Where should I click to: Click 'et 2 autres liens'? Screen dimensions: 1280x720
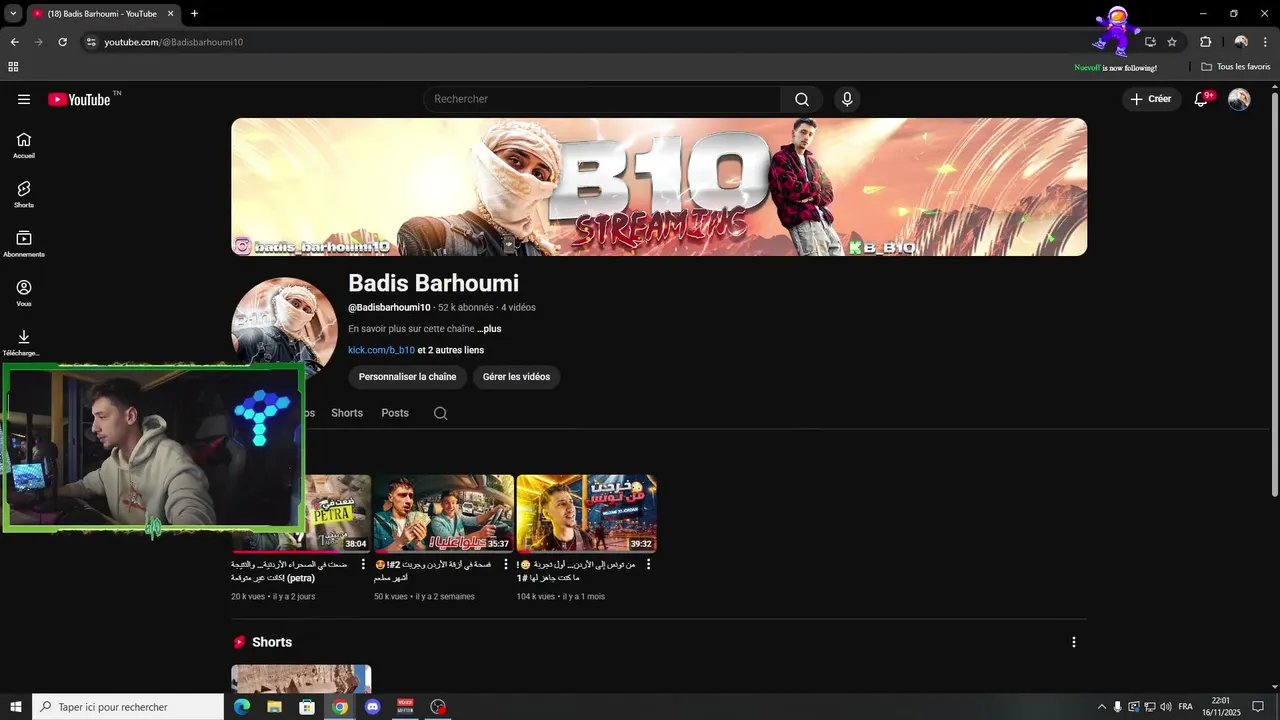tap(450, 350)
